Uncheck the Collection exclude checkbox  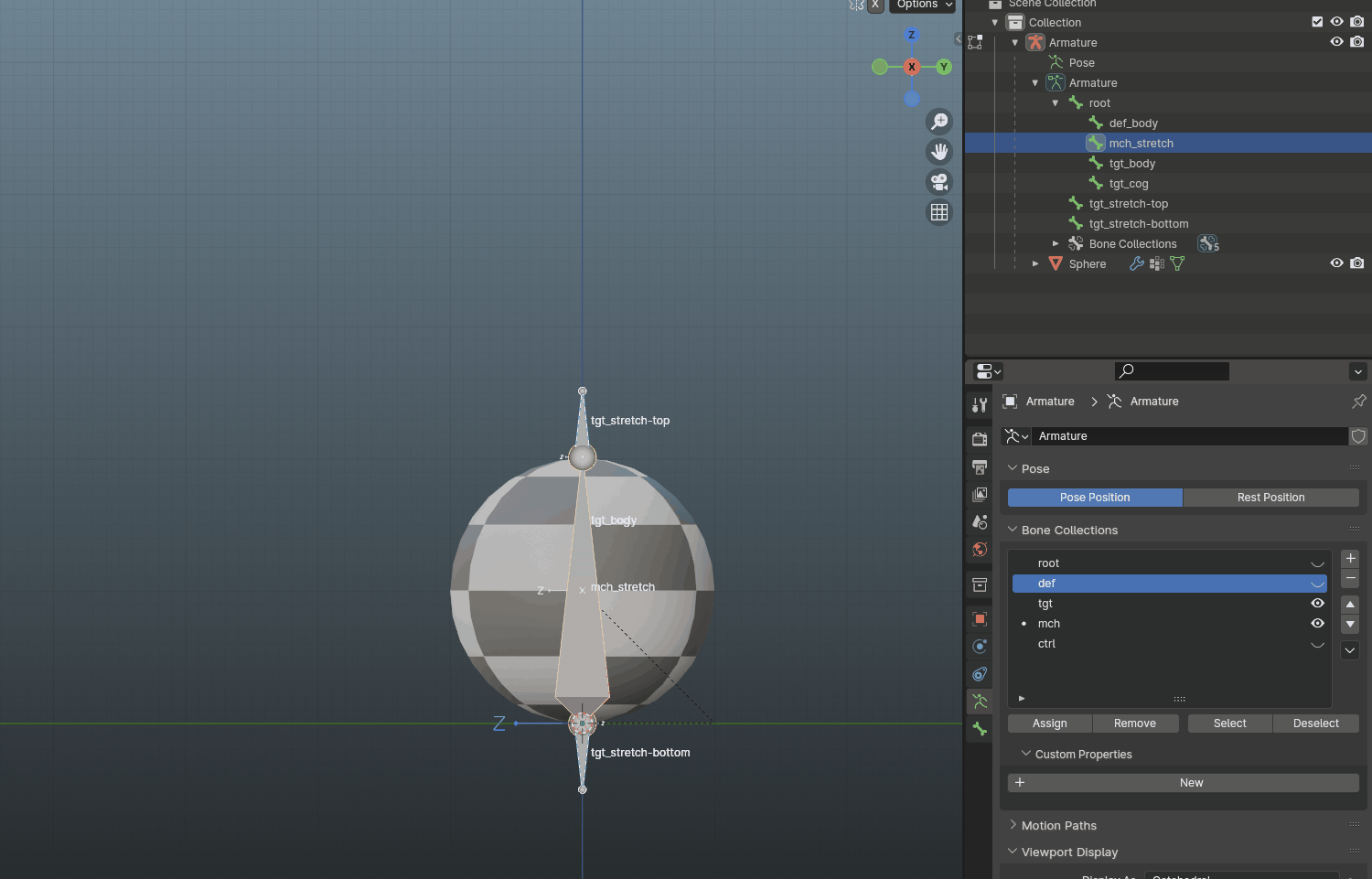[1317, 22]
